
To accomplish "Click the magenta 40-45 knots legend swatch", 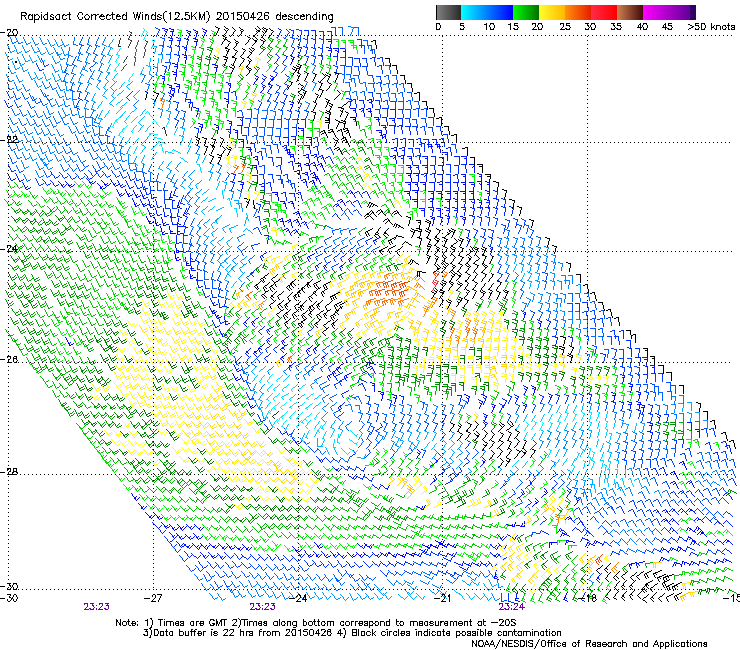I will (x=656, y=12).
